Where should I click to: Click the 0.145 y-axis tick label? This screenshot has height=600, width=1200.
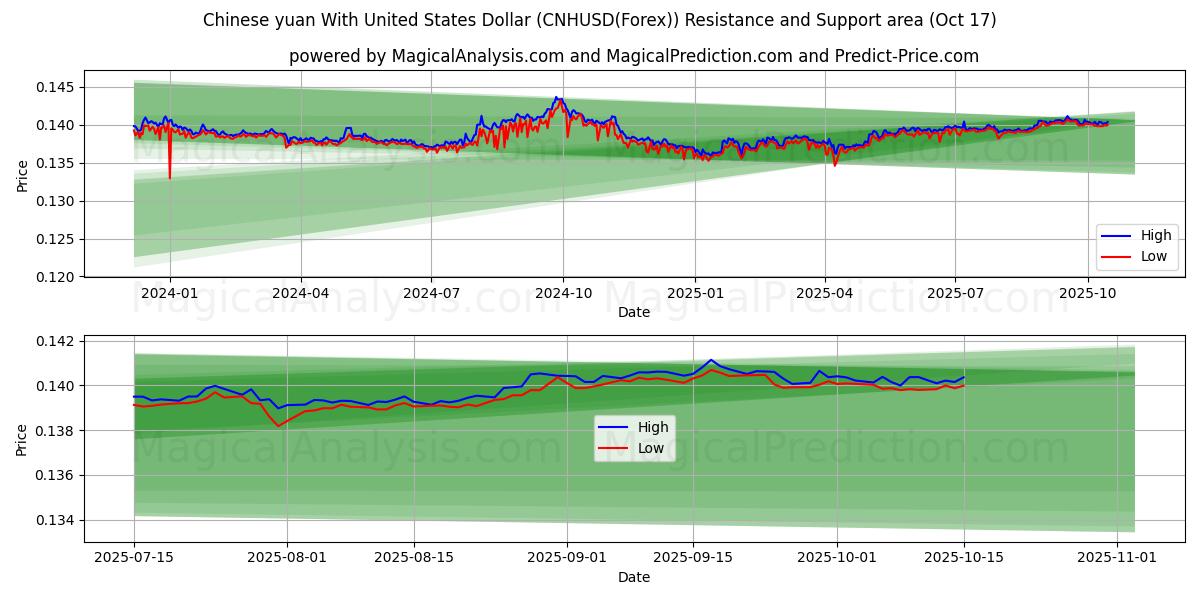57,88
